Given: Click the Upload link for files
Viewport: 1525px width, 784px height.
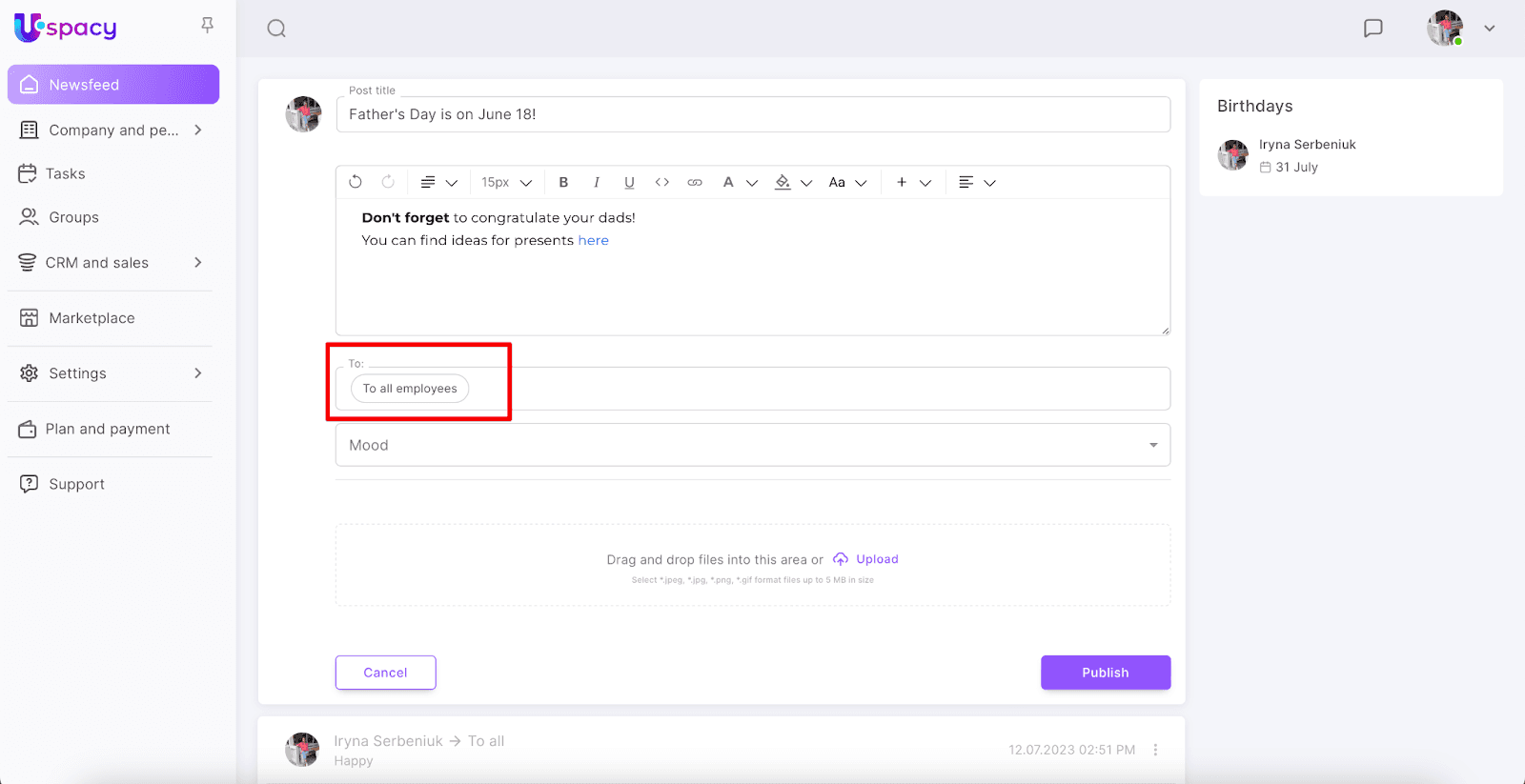Looking at the screenshot, I should [876, 559].
